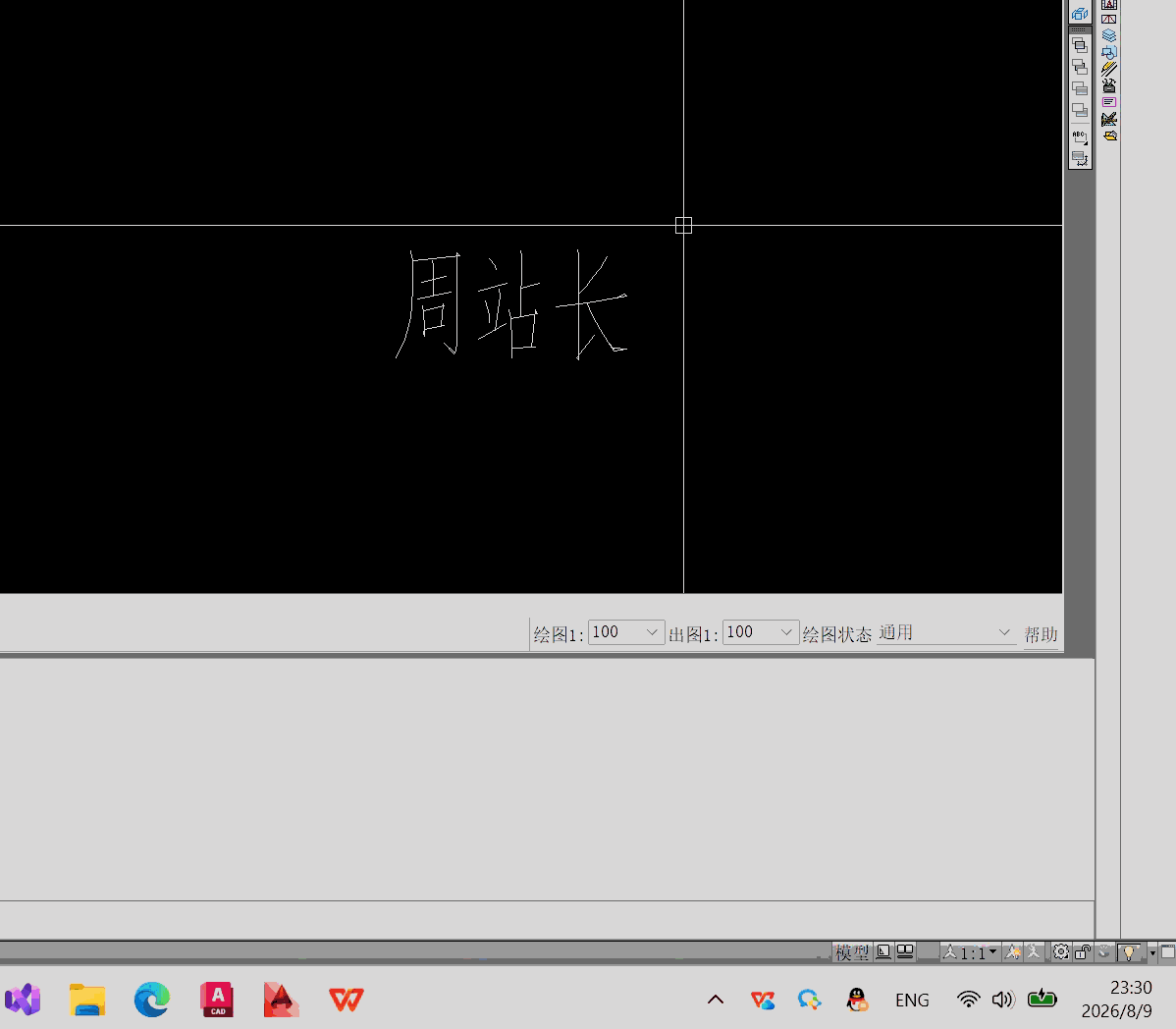The height and width of the screenshot is (1029, 1176).
Task: Open workspace switching gear icon
Action: pos(1060,952)
